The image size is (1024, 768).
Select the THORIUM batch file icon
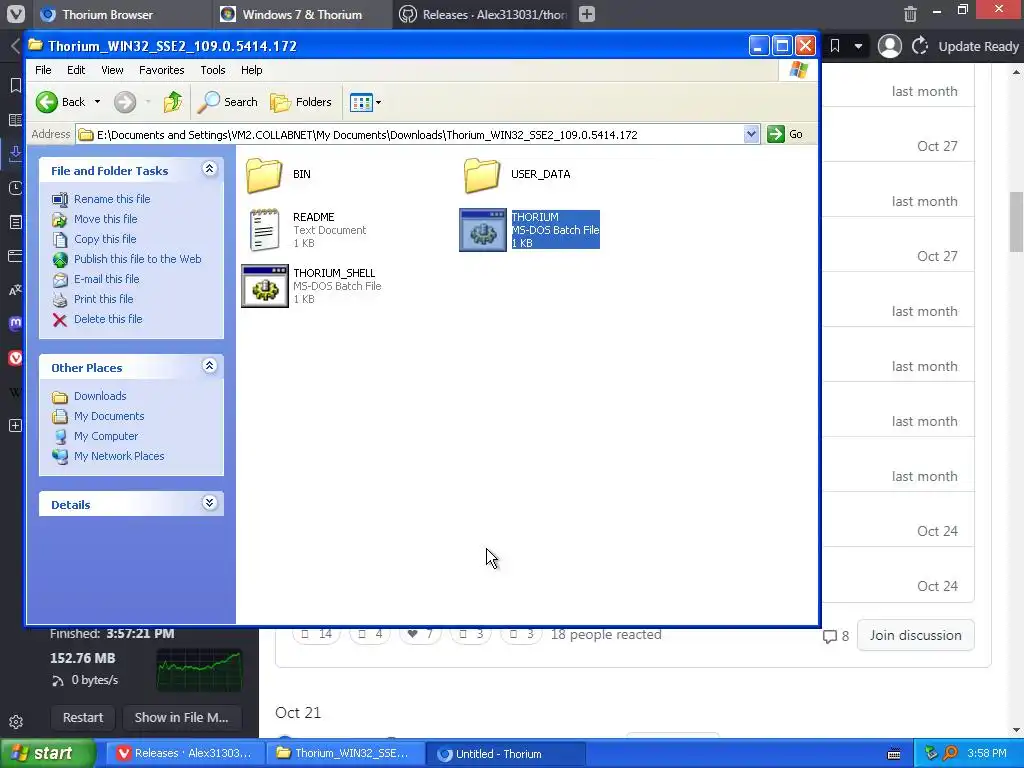(483, 230)
